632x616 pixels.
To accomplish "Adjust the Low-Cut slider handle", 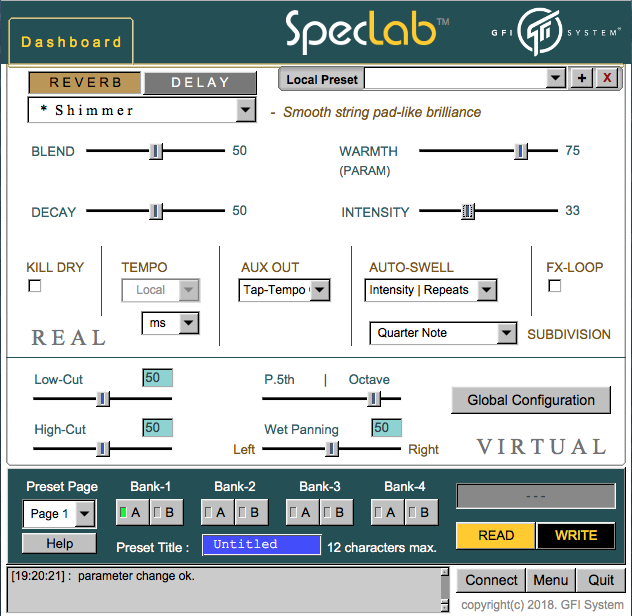I will 103,399.
